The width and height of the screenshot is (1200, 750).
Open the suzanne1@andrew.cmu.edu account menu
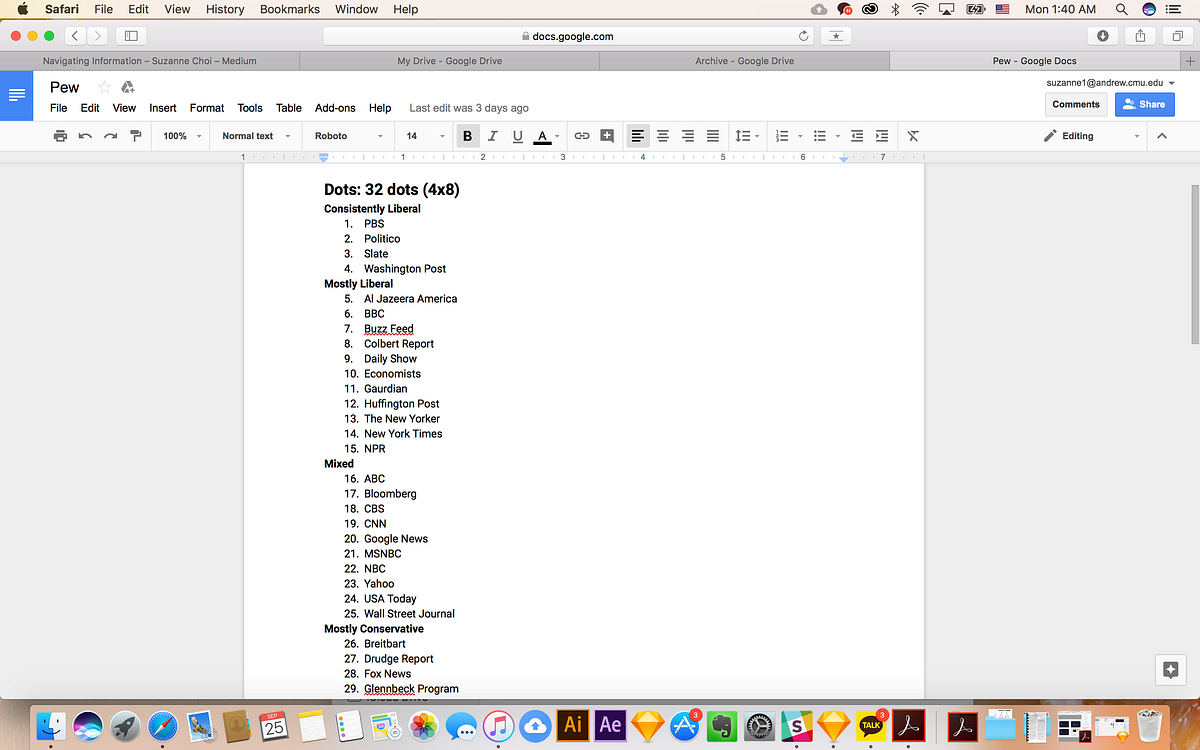pyautogui.click(x=1111, y=83)
